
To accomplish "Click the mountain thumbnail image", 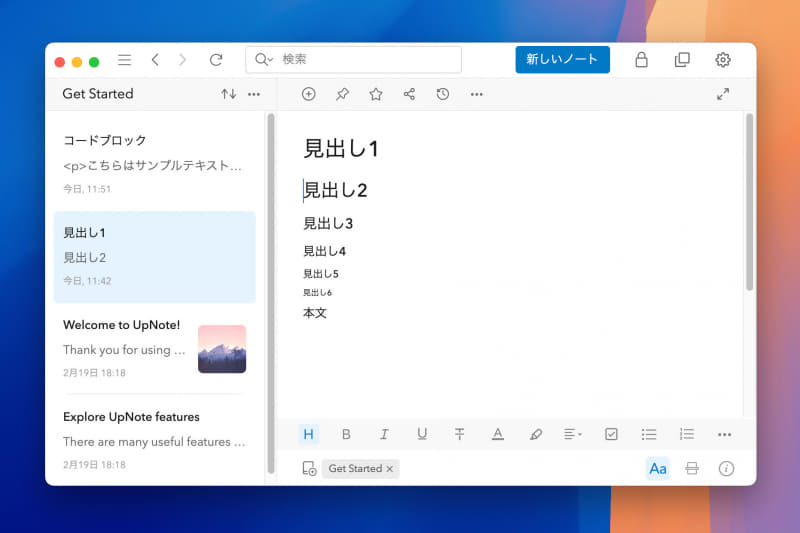I will (222, 349).
